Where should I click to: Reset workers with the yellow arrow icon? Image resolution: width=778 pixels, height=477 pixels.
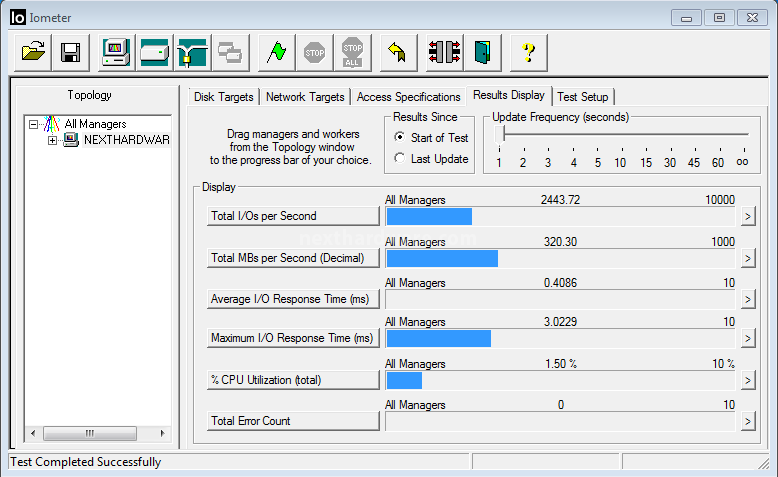click(398, 53)
